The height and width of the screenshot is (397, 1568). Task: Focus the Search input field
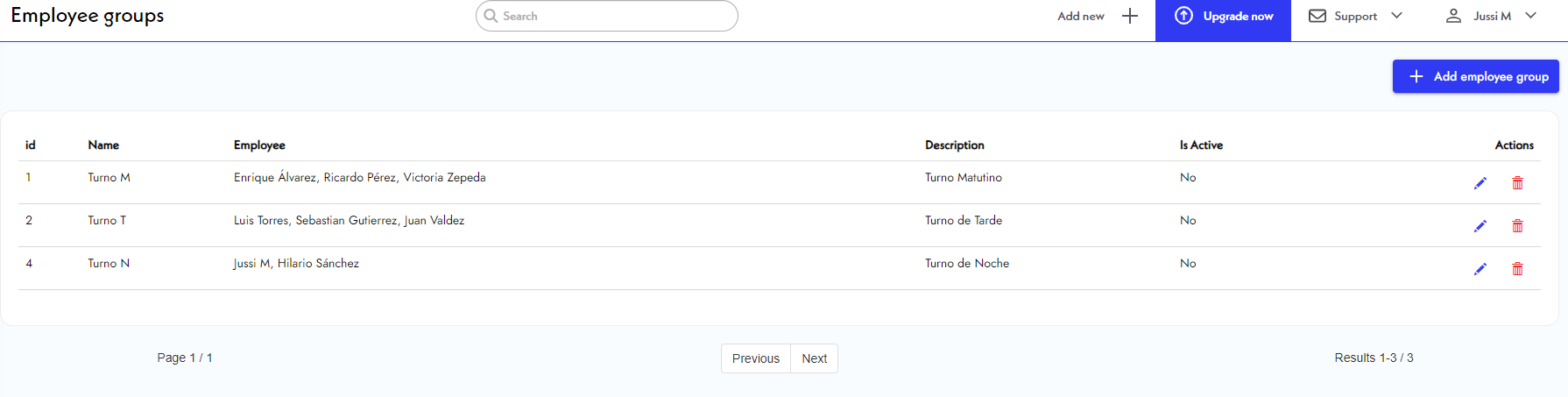613,16
